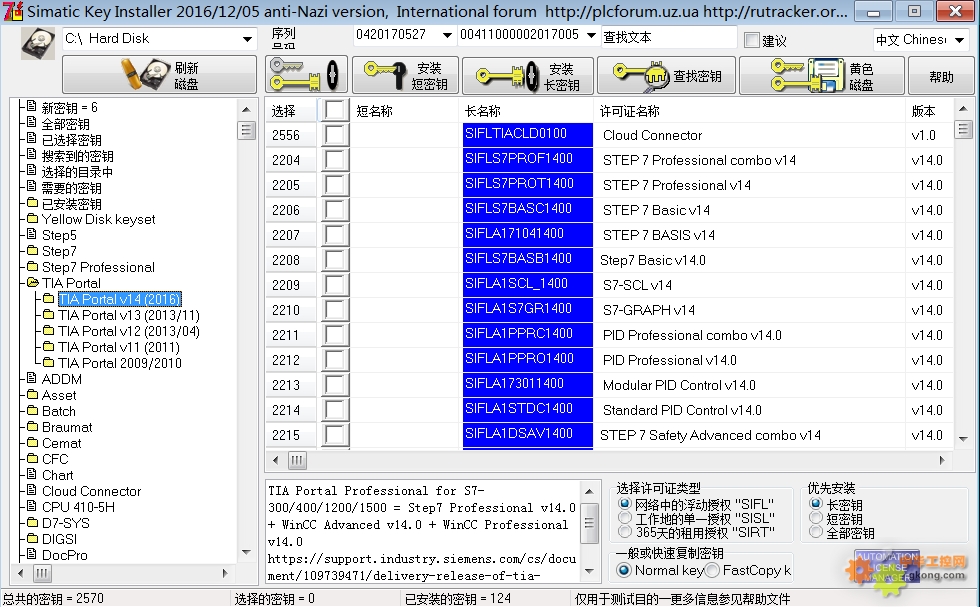Select the FastCopy key radio button
Image resolution: width=980 pixels, height=607 pixels.
click(x=712, y=570)
